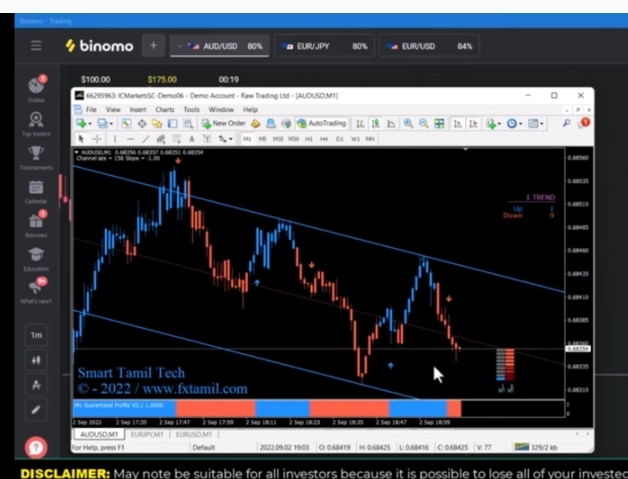Screen dimensions: 628x479
Task: Open Top traders in the Binomo sidebar
Action: click(x=36, y=123)
